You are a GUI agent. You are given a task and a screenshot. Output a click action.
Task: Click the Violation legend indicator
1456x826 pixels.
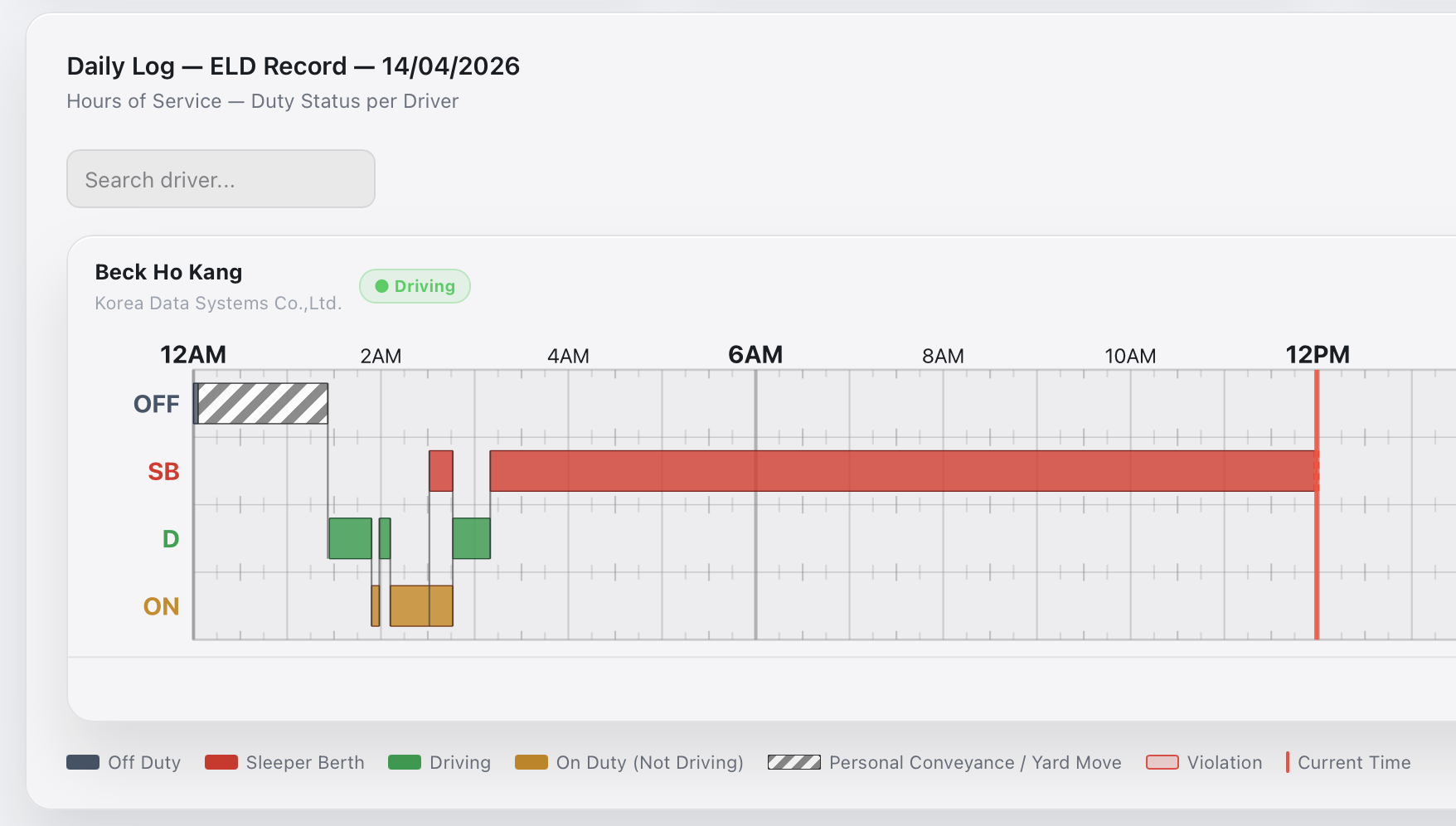pyautogui.click(x=1164, y=762)
